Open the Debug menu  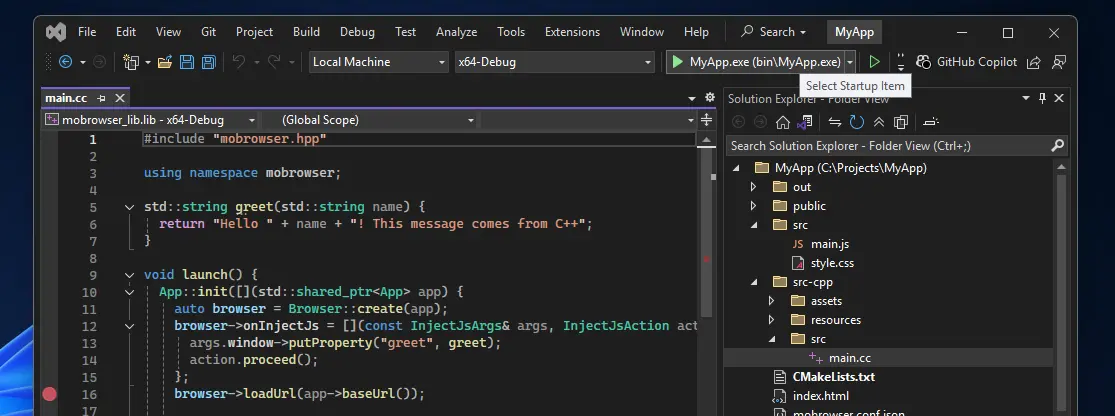click(357, 32)
